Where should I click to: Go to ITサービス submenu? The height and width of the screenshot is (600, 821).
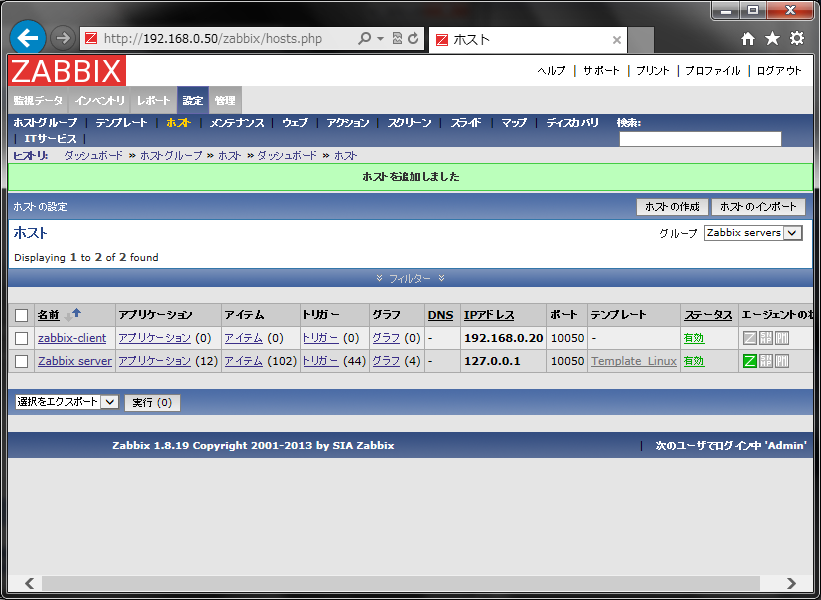click(50, 139)
